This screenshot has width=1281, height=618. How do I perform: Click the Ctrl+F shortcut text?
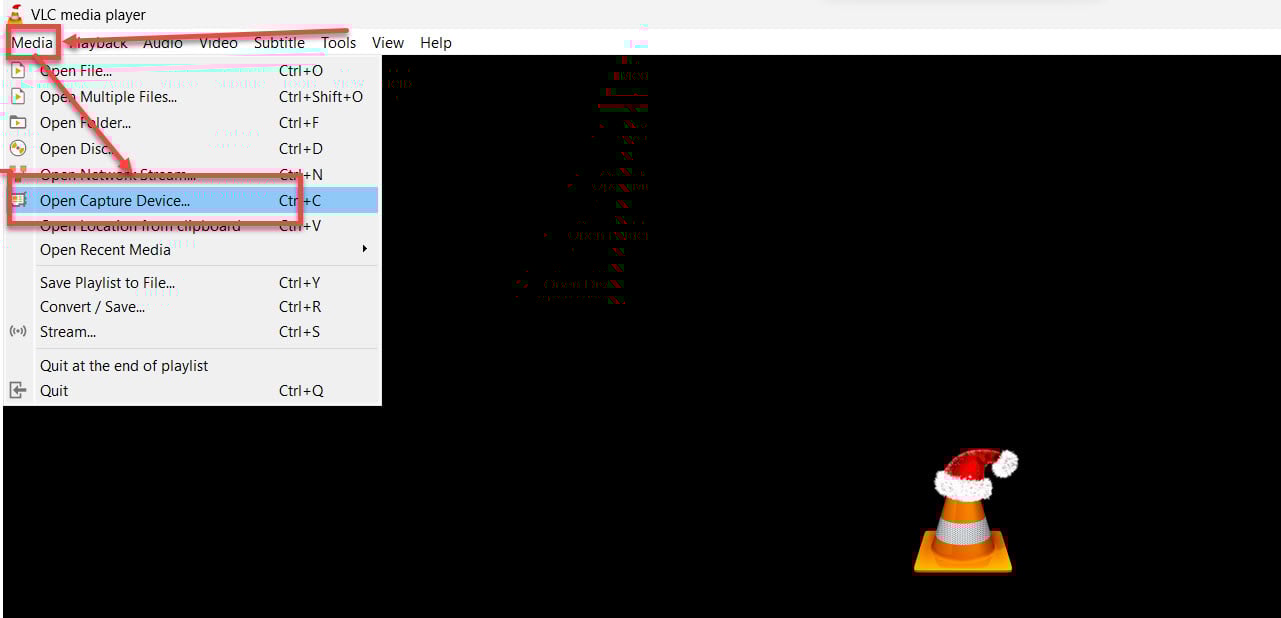tap(299, 123)
